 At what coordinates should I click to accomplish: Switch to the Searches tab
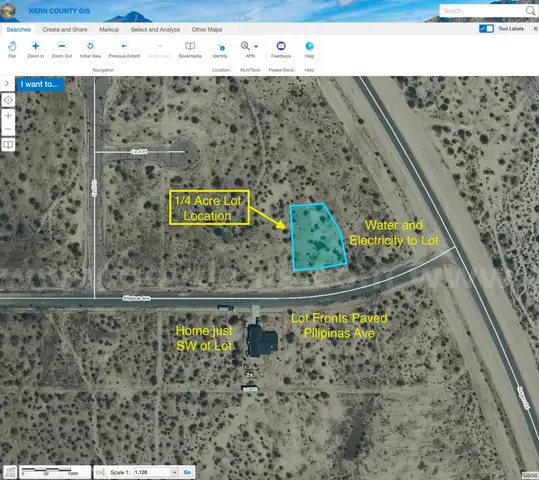coord(19,30)
